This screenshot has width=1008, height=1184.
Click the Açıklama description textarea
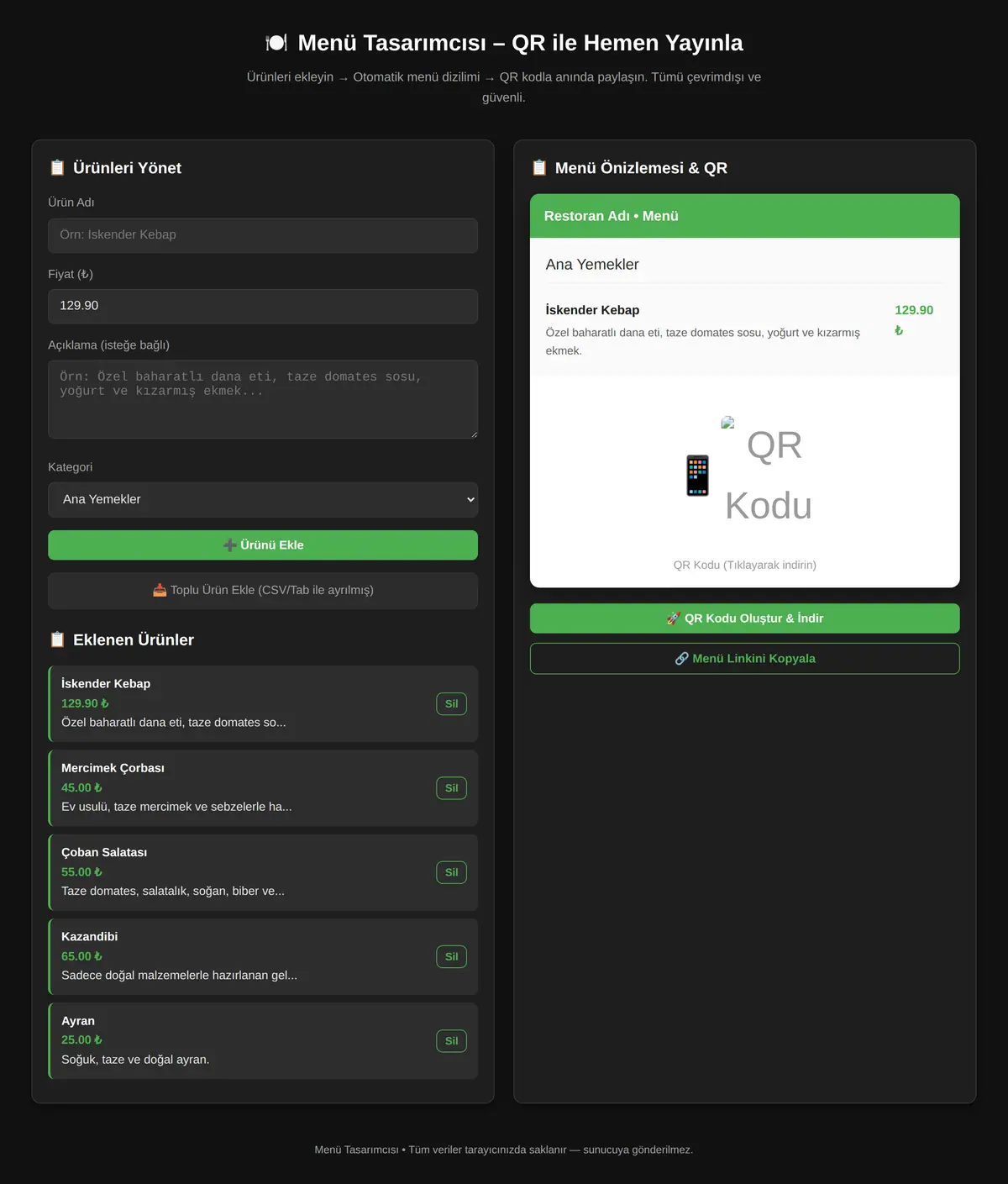pos(263,399)
